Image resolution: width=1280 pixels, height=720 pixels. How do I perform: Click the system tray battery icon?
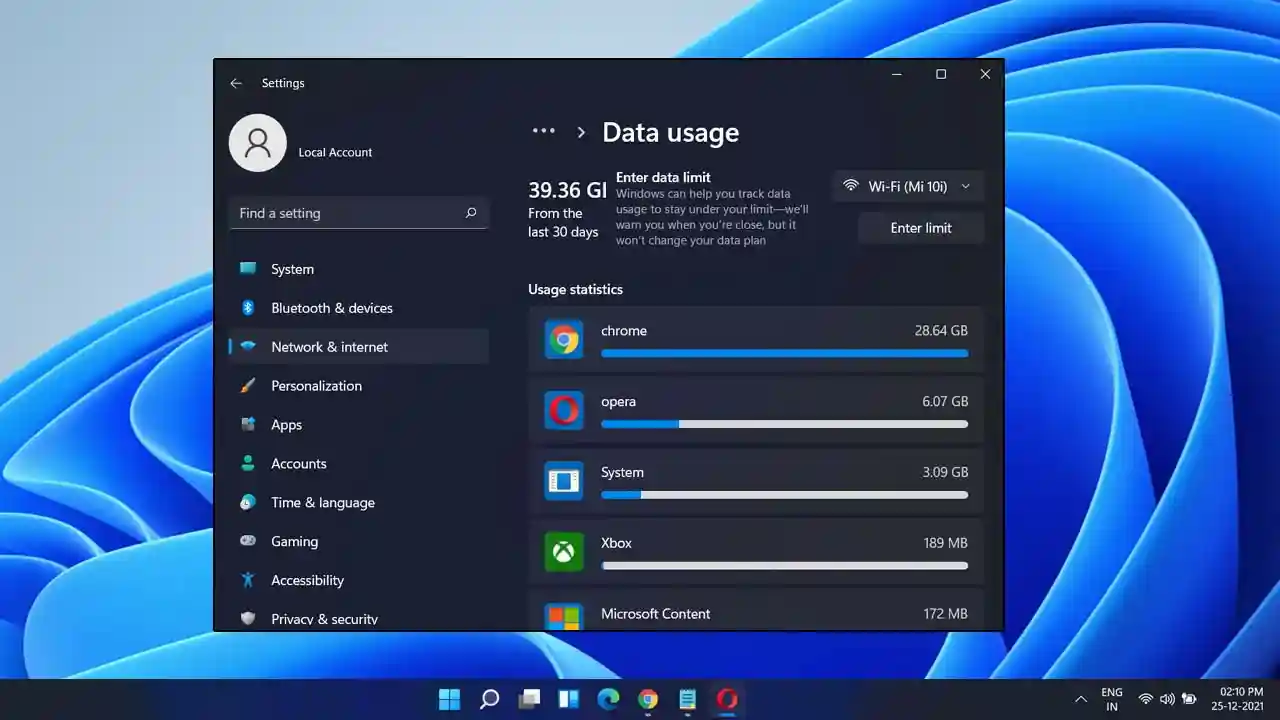click(1189, 699)
